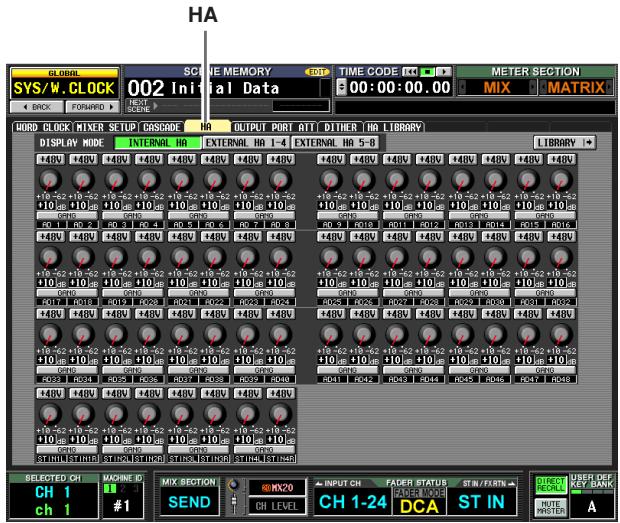The width and height of the screenshot is (620, 523).
Task: Toggle +48V for AD32 channel
Action: point(561,237)
